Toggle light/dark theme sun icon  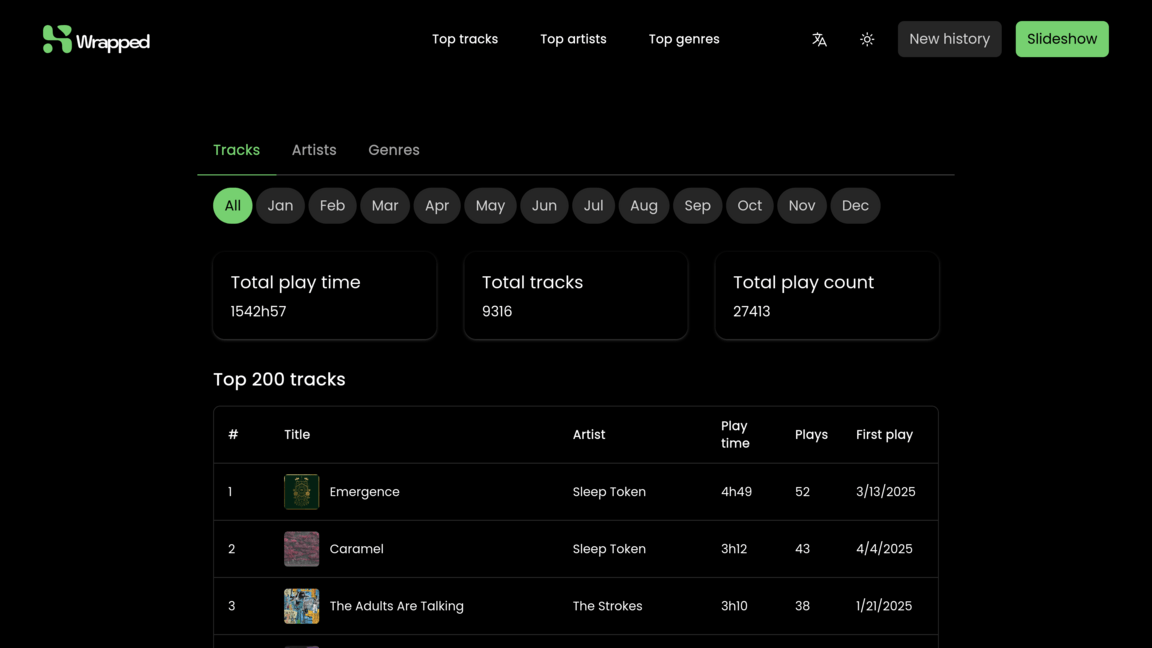(x=867, y=39)
